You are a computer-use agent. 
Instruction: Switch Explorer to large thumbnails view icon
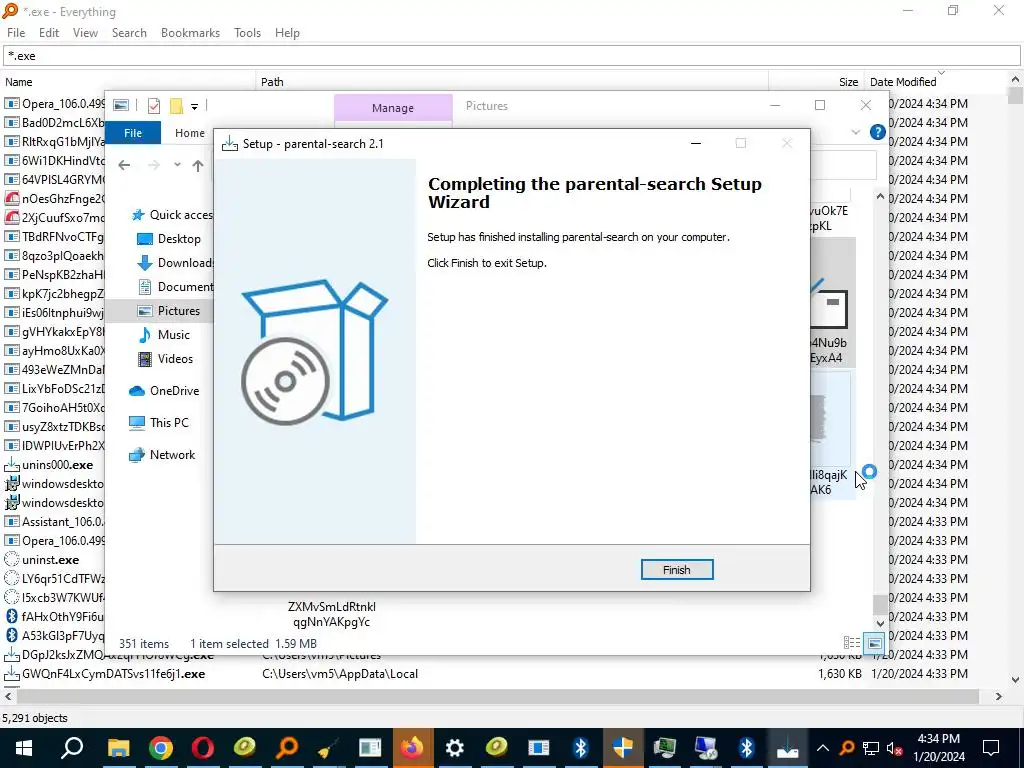click(x=874, y=643)
